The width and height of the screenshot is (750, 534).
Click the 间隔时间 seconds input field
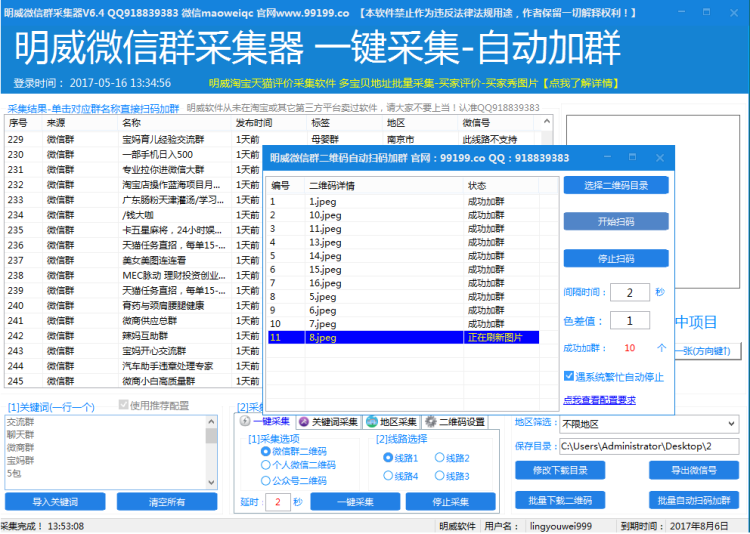[630, 292]
